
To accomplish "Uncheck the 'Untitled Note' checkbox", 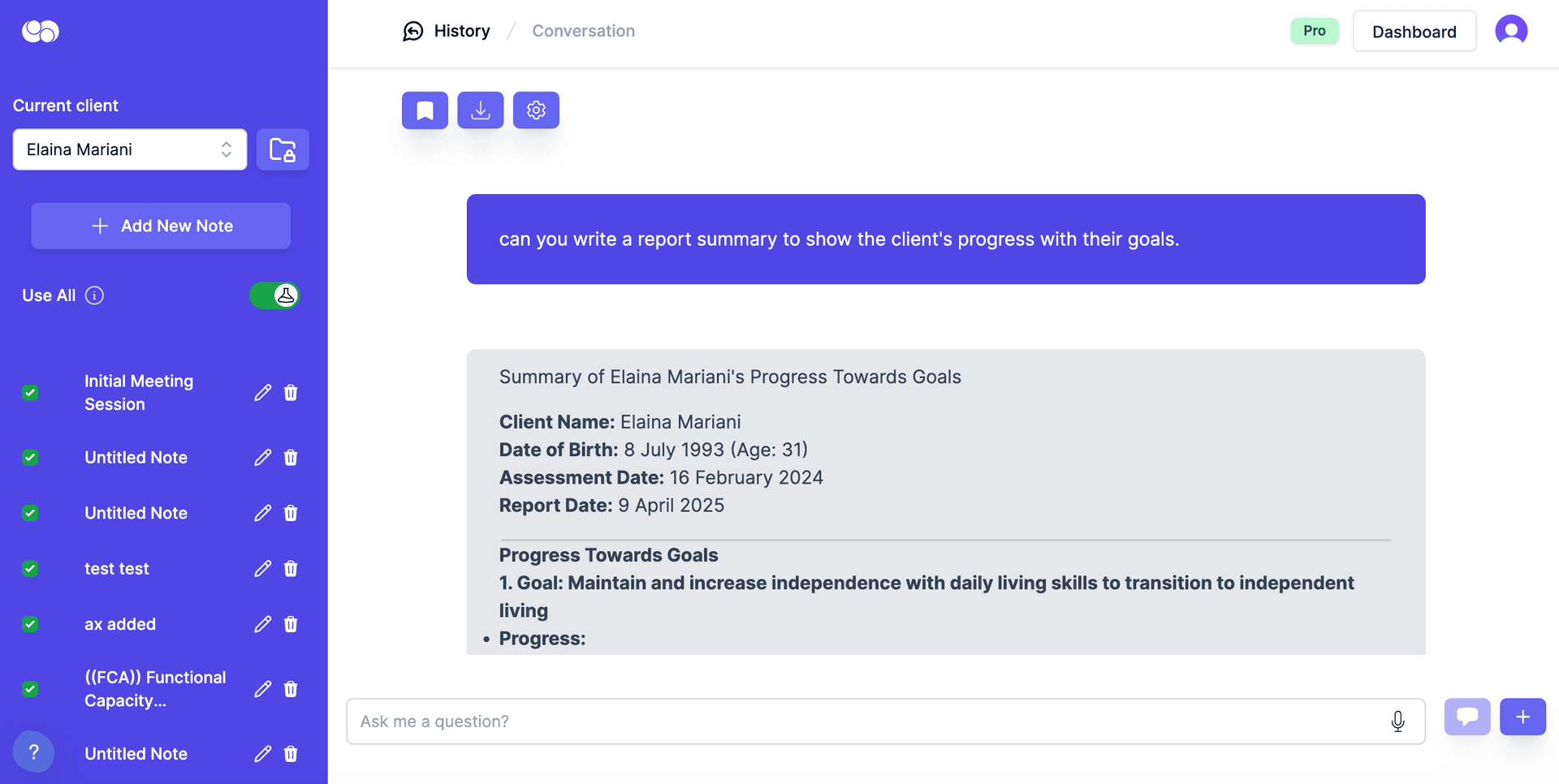I will [x=30, y=457].
